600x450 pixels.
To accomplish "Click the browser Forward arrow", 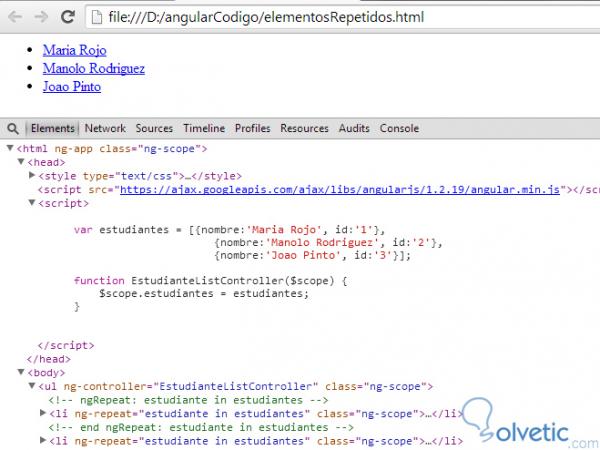I will [x=41, y=17].
